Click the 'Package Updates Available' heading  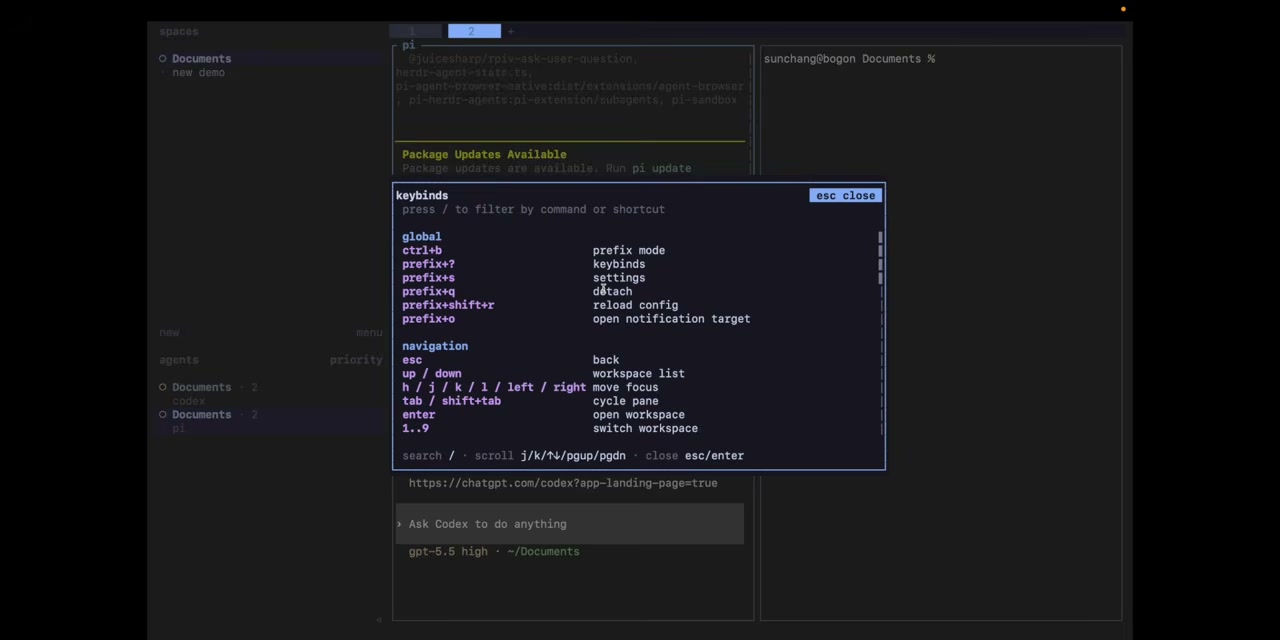pyautogui.click(x=484, y=154)
